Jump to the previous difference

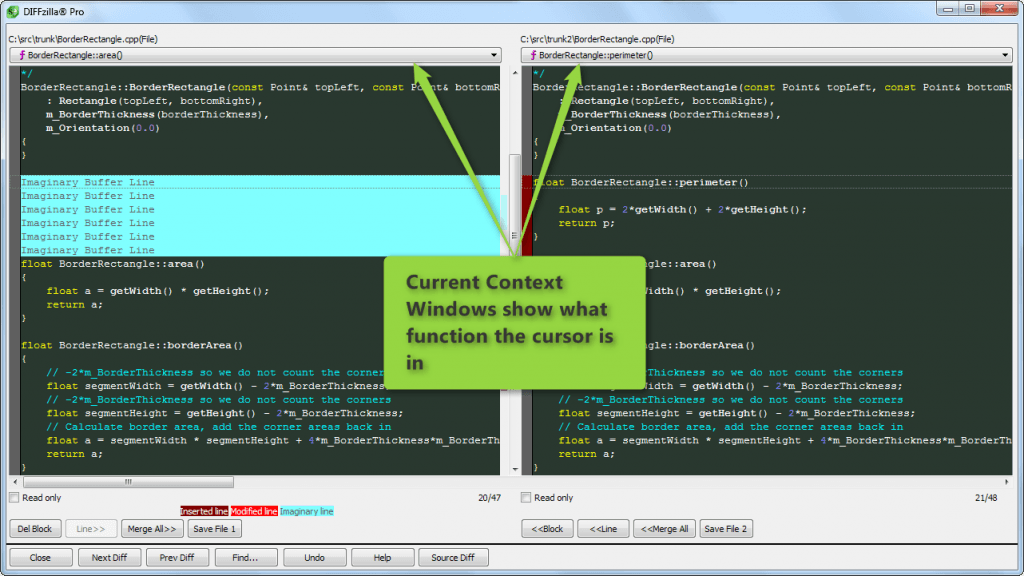177,557
